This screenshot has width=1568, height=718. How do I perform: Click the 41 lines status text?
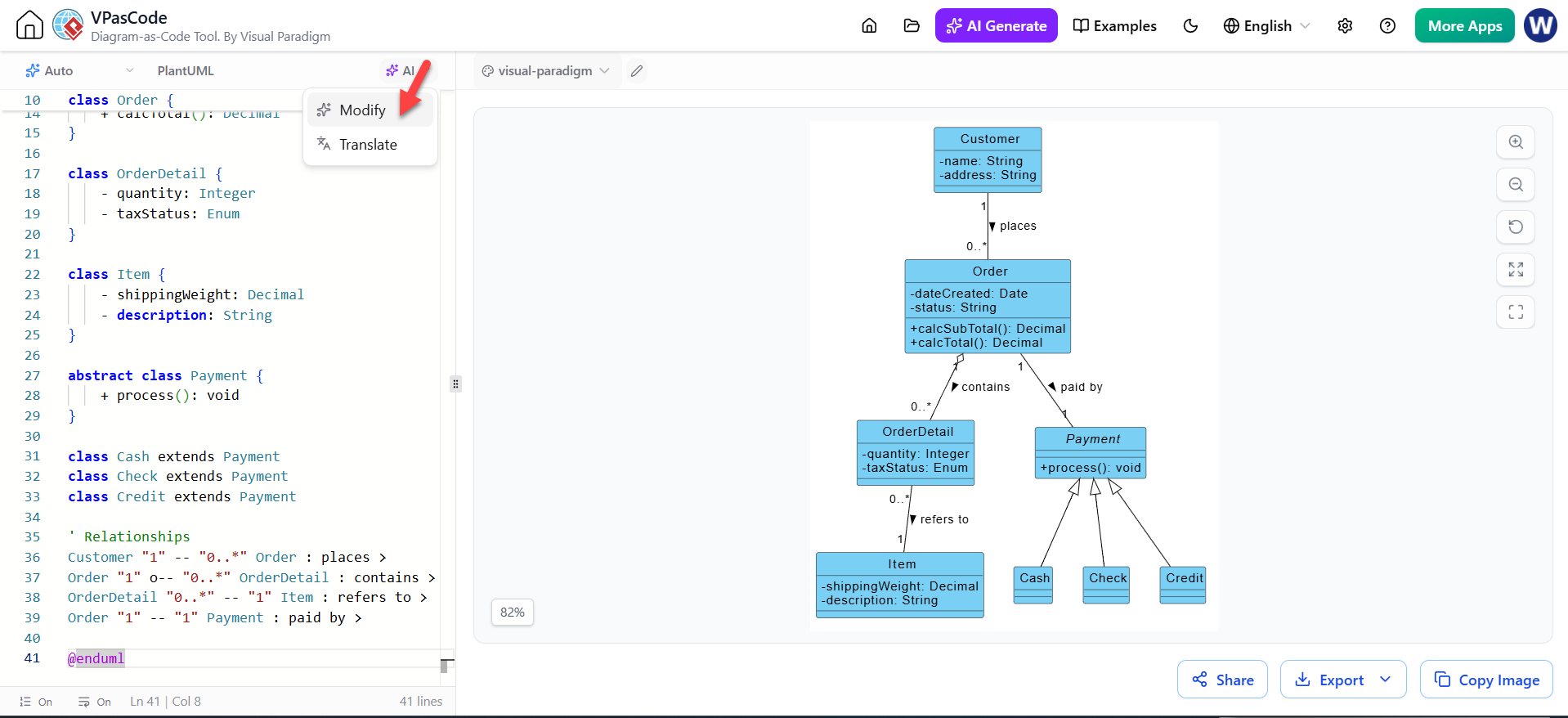(420, 702)
